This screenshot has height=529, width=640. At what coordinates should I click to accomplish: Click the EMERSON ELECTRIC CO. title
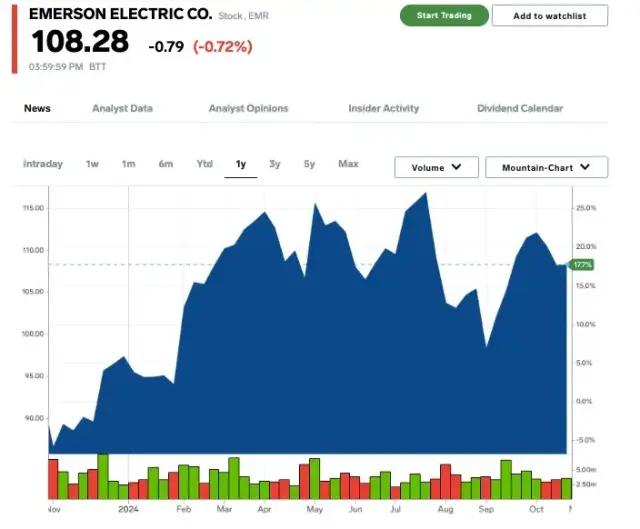(x=120, y=15)
